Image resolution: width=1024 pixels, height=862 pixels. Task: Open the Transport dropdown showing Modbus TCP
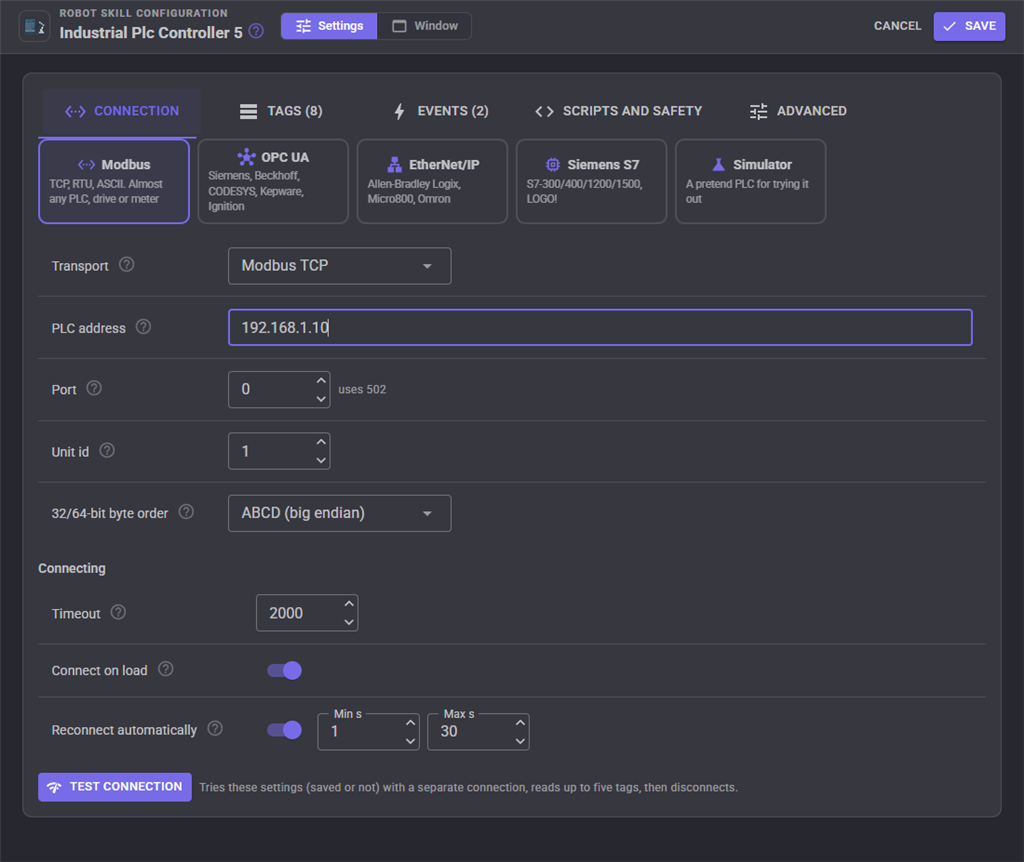point(340,266)
